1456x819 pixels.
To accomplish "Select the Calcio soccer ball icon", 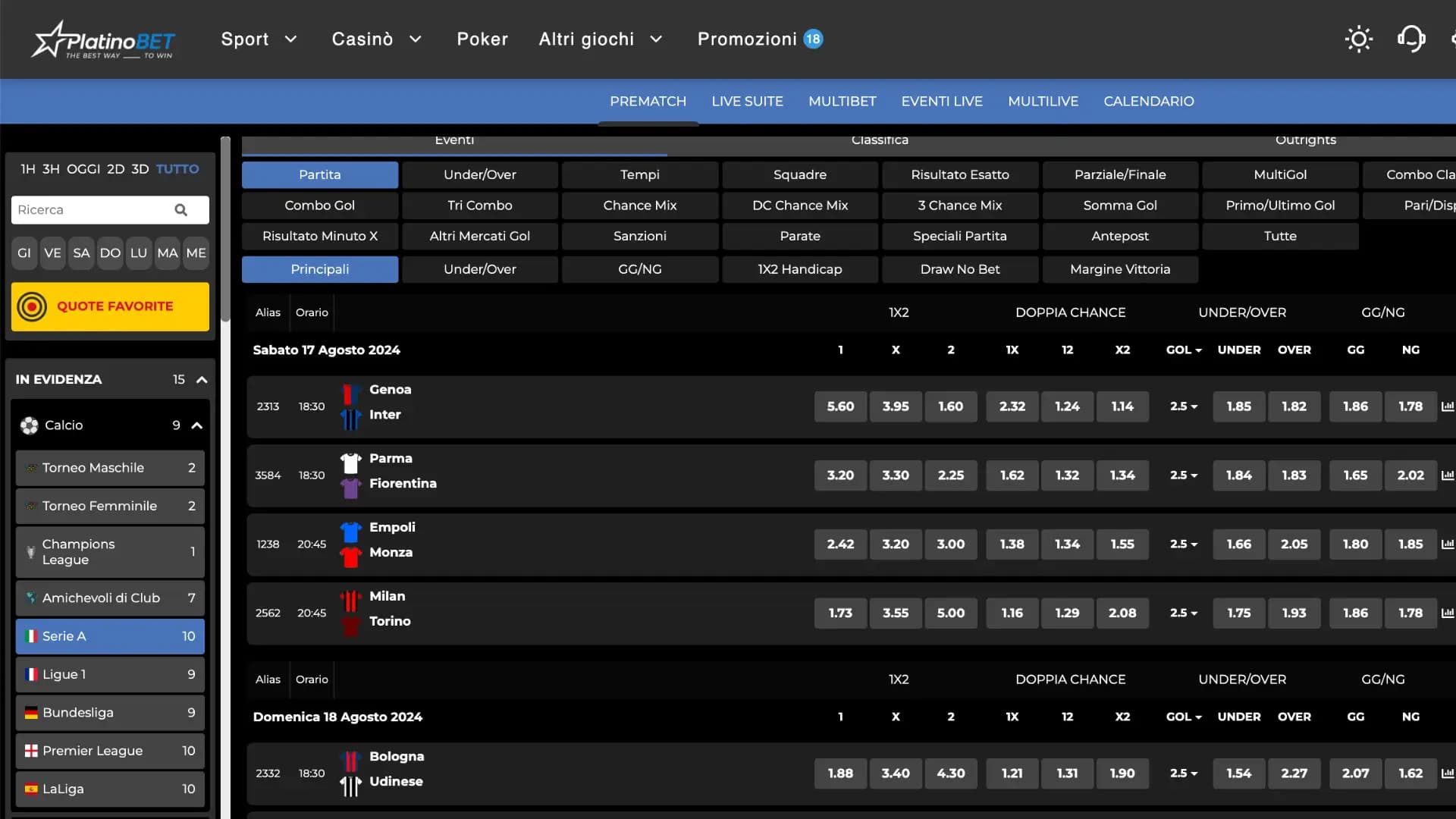I will coord(28,425).
